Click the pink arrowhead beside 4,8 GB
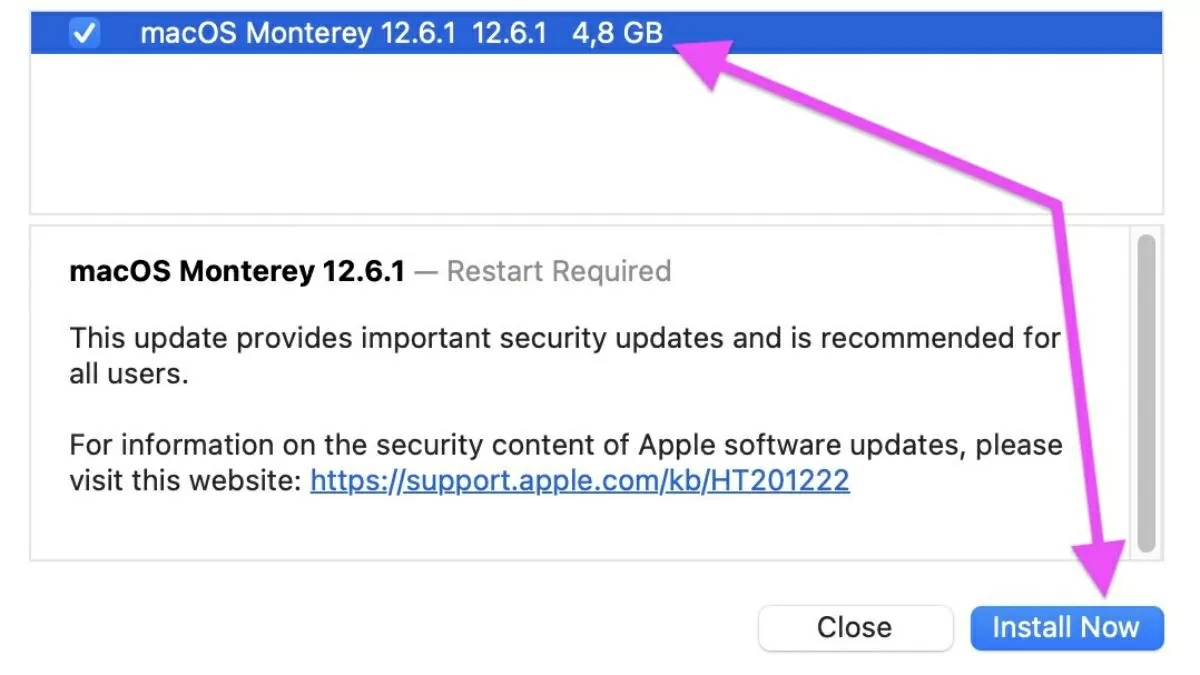 pos(705,58)
